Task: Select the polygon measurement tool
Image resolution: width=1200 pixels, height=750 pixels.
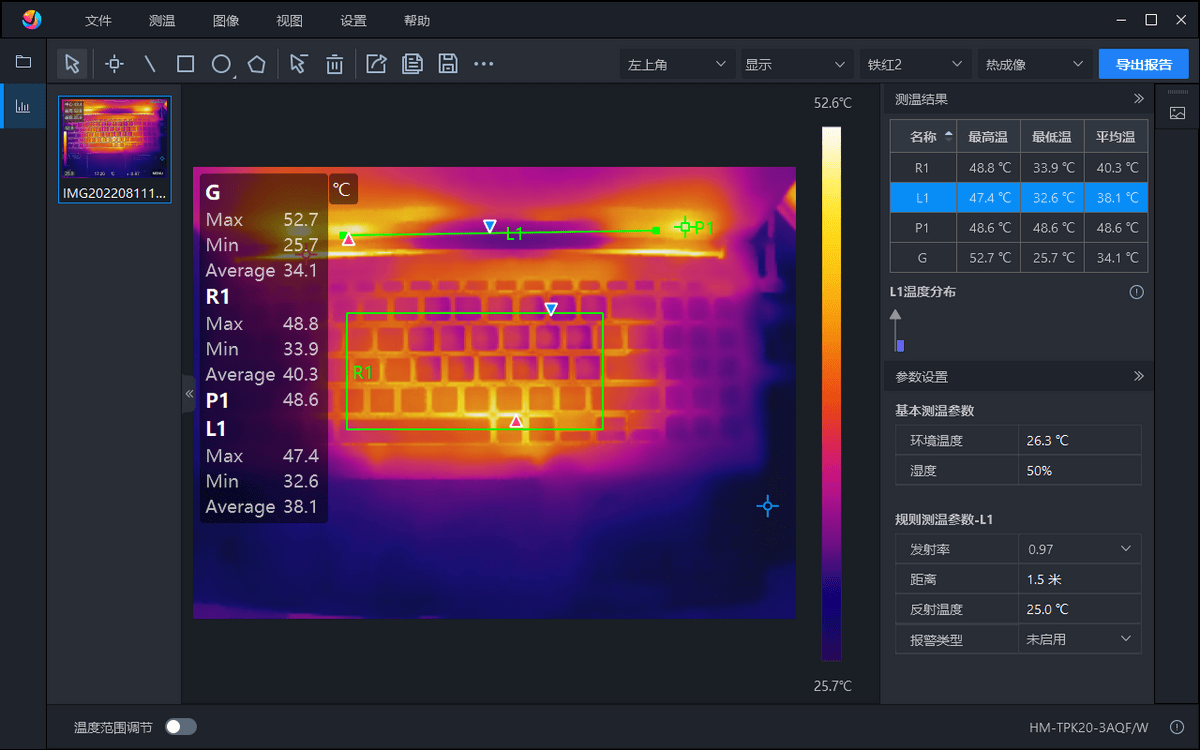Action: pyautogui.click(x=257, y=64)
